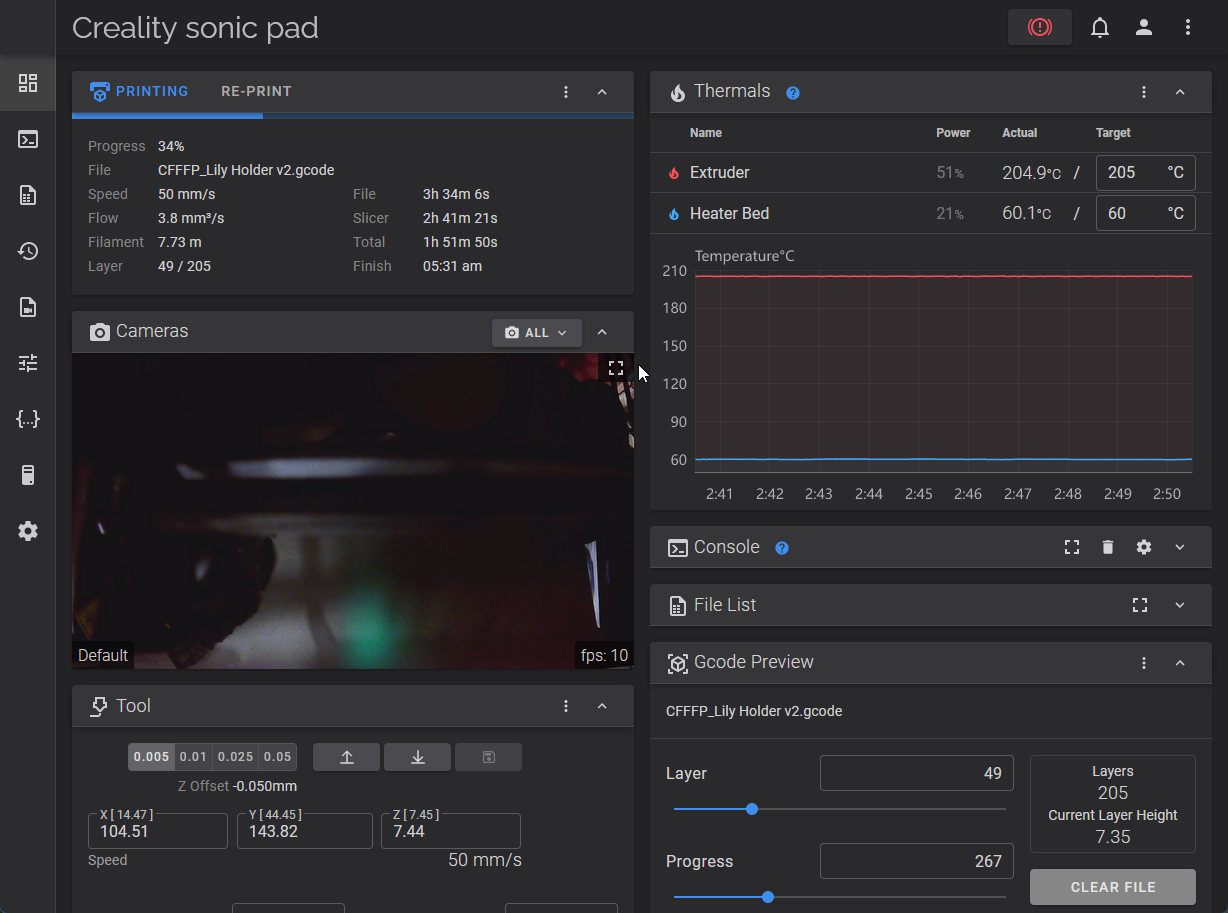1228x913 pixels.
Task: Collapse the Thermals card
Action: coord(1180,92)
